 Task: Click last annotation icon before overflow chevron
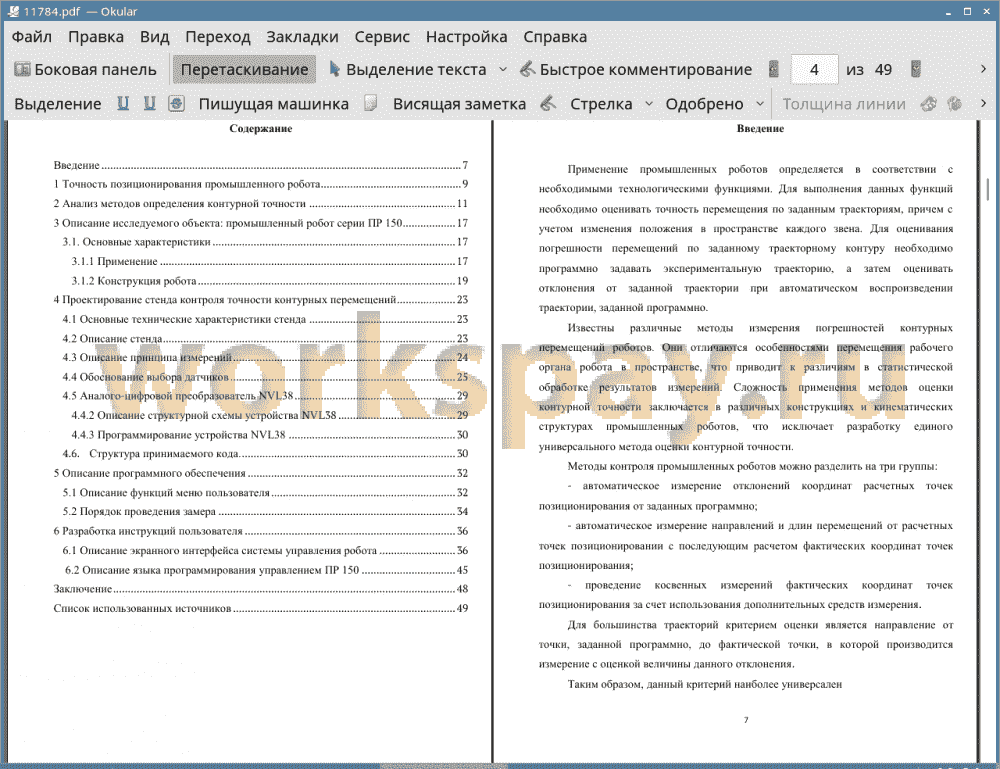tap(955, 103)
